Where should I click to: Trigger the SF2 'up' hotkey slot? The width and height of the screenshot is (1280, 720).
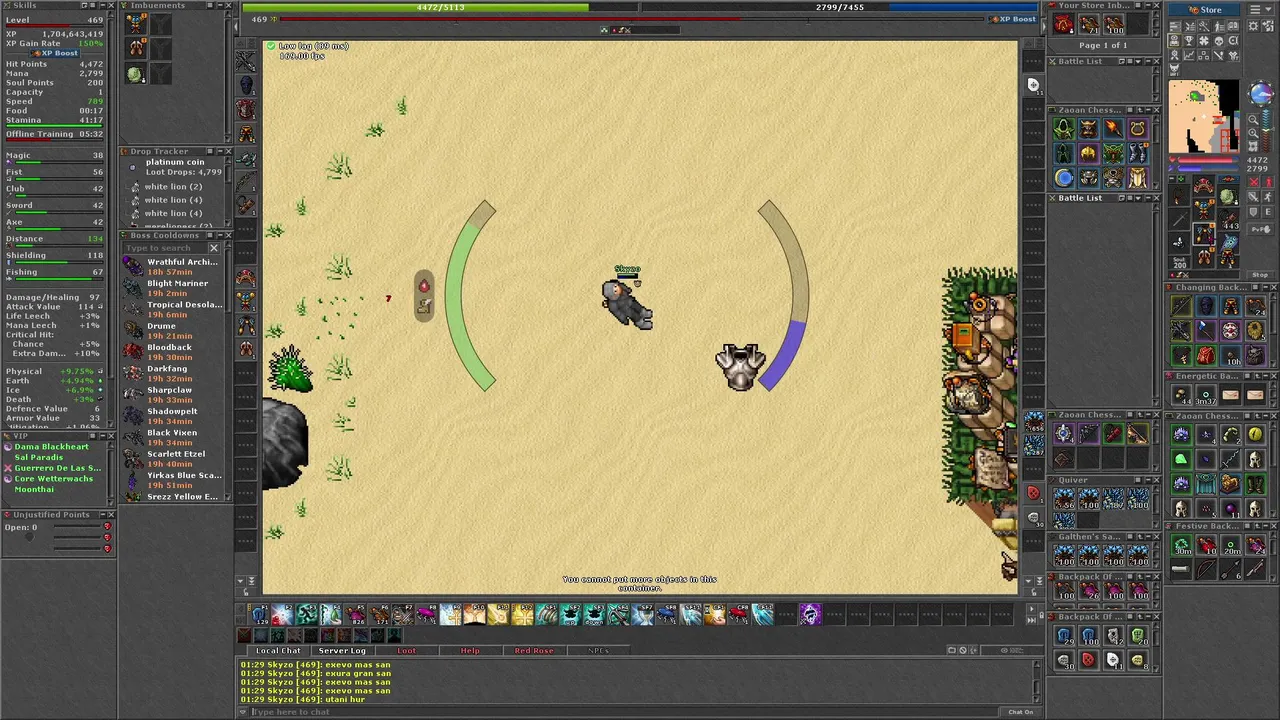click(570, 614)
